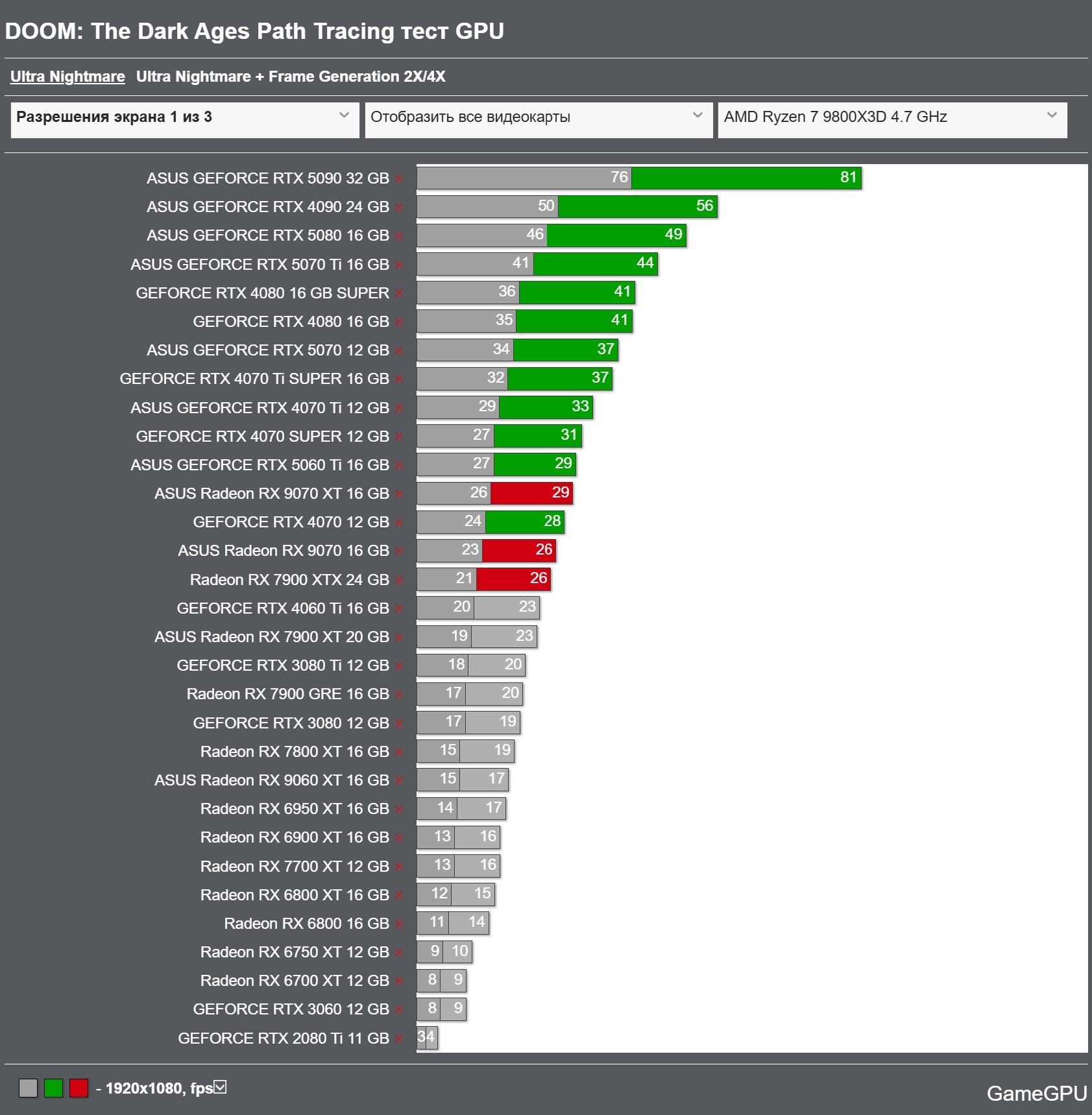Remove ASUS GEFORCE RTX 5090 32 GB row

pyautogui.click(x=399, y=180)
